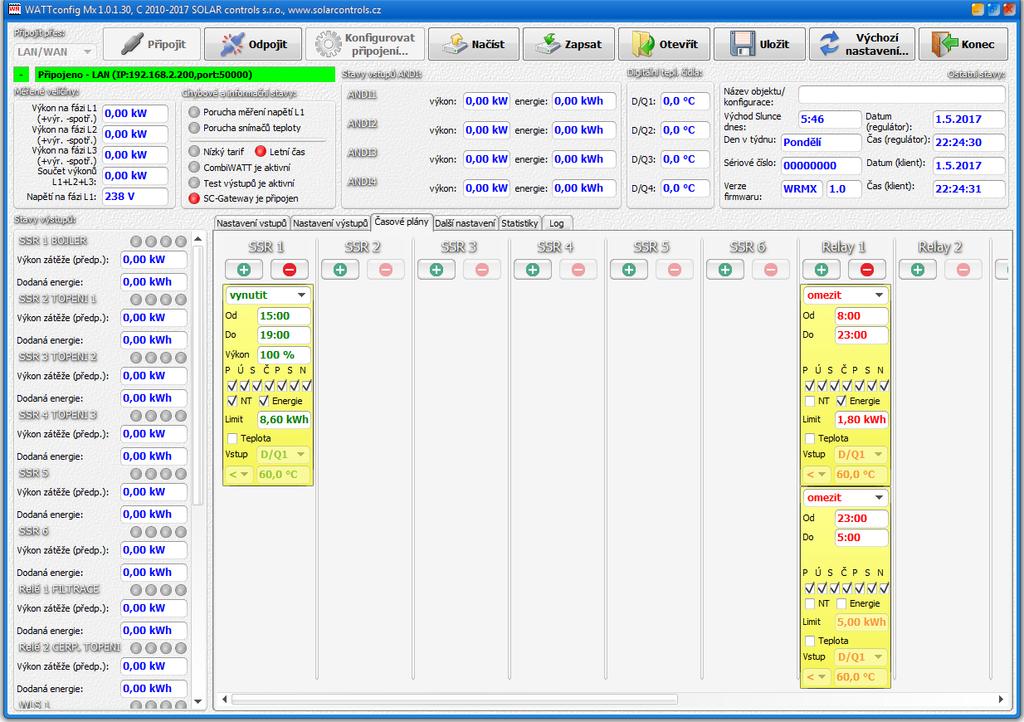1024x722 pixels.
Task: Click the Odpojit disconnect button
Action: 253,44
